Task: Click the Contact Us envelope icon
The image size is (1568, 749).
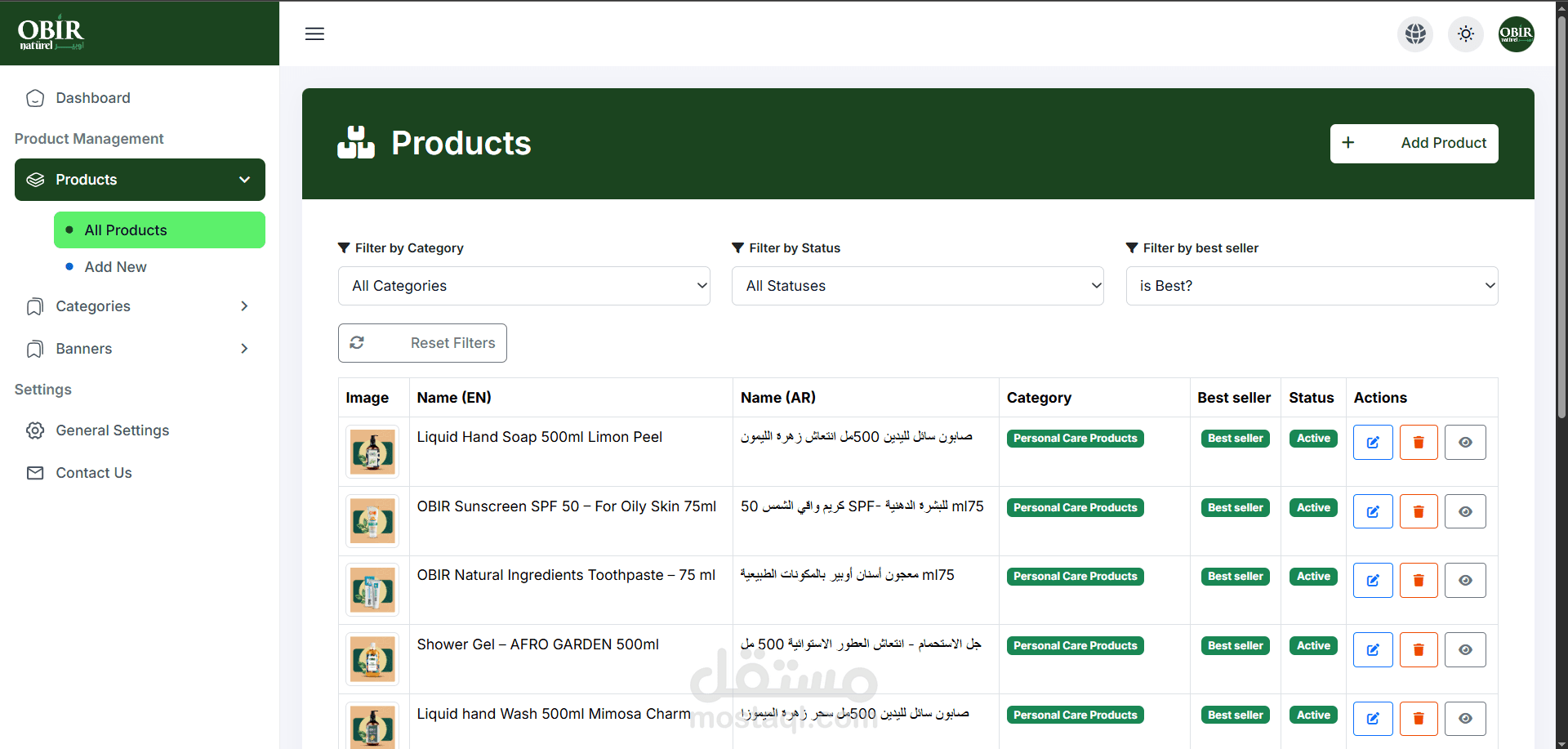Action: 35,473
